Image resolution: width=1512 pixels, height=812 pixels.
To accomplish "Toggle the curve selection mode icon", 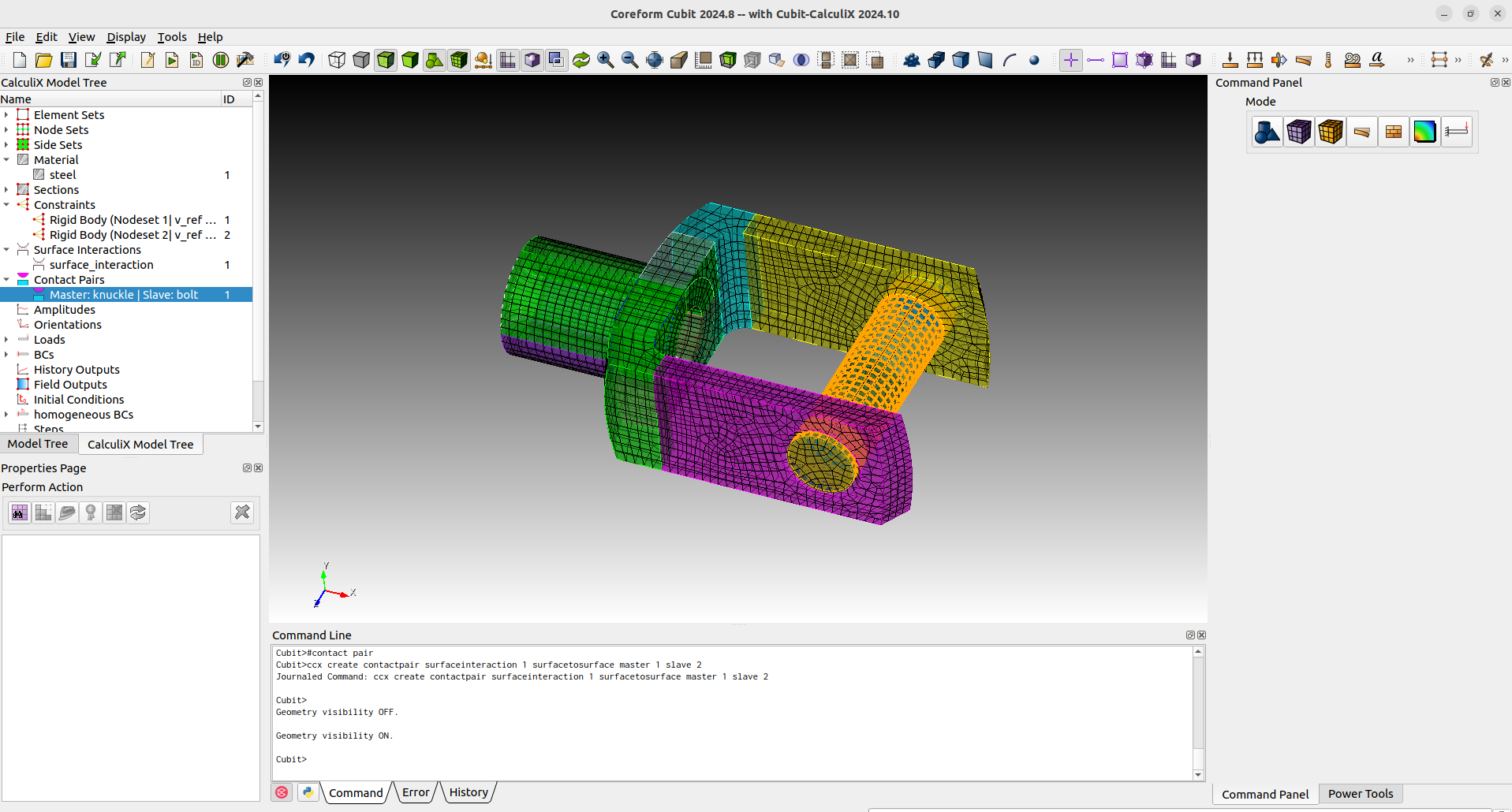I will [1096, 60].
